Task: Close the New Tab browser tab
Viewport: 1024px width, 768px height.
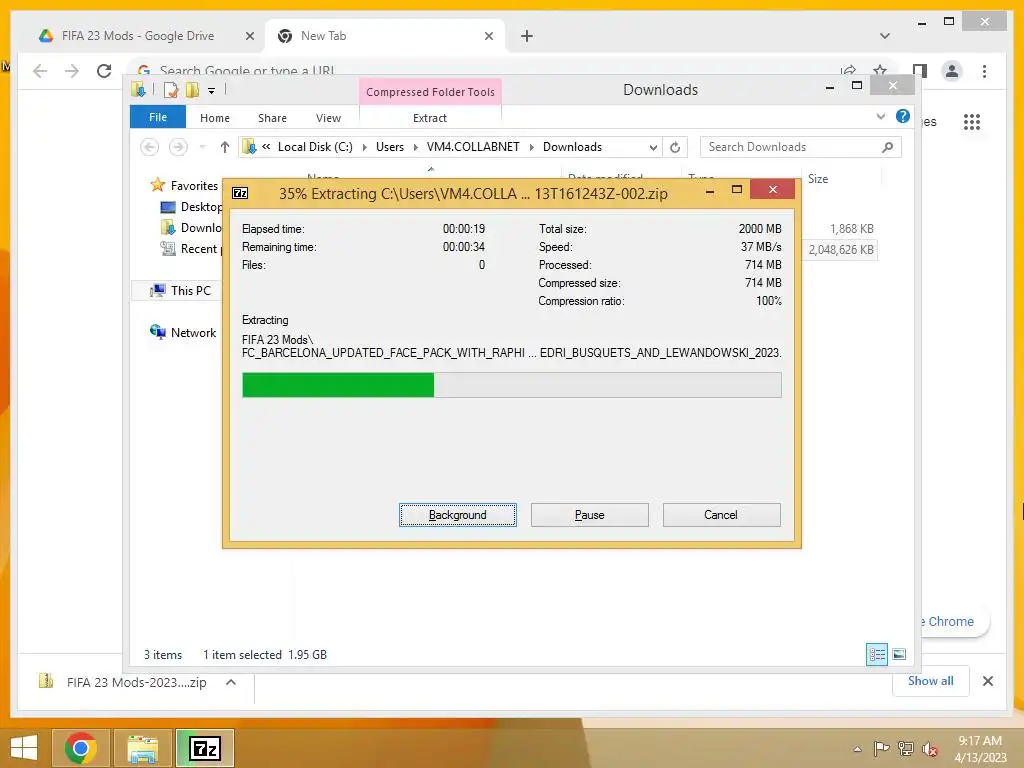Action: [x=489, y=37]
